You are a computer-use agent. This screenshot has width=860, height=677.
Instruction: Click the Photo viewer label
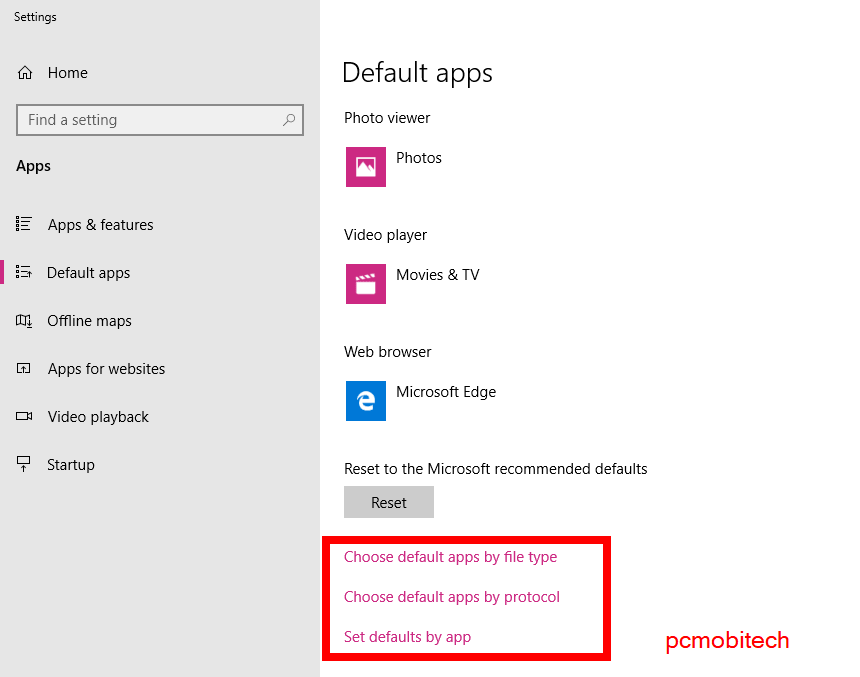[x=387, y=118]
